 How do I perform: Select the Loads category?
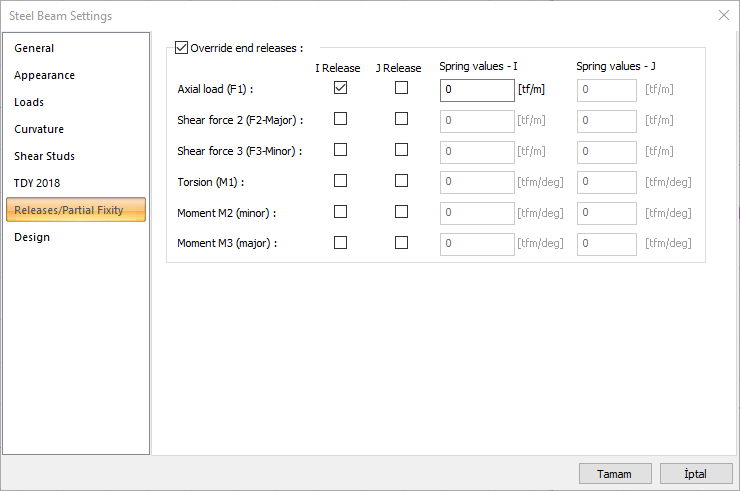pyautogui.click(x=29, y=102)
